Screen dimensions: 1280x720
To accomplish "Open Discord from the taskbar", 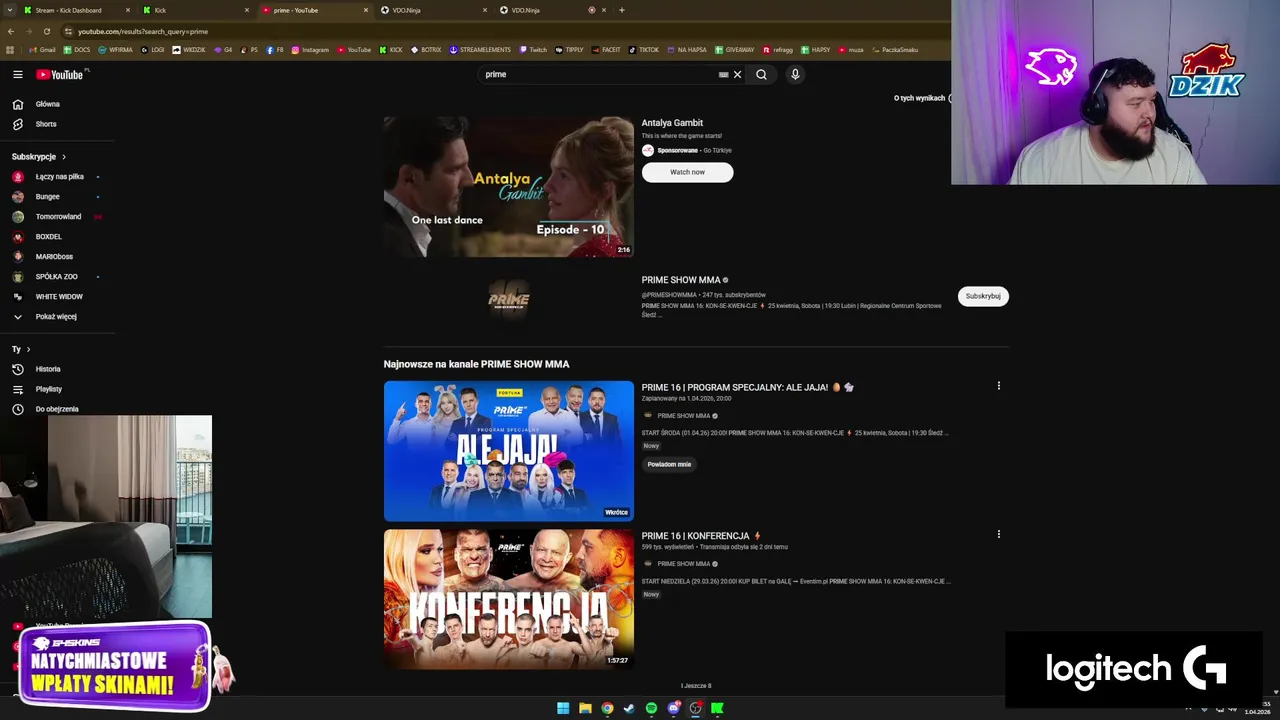I will pos(673,708).
